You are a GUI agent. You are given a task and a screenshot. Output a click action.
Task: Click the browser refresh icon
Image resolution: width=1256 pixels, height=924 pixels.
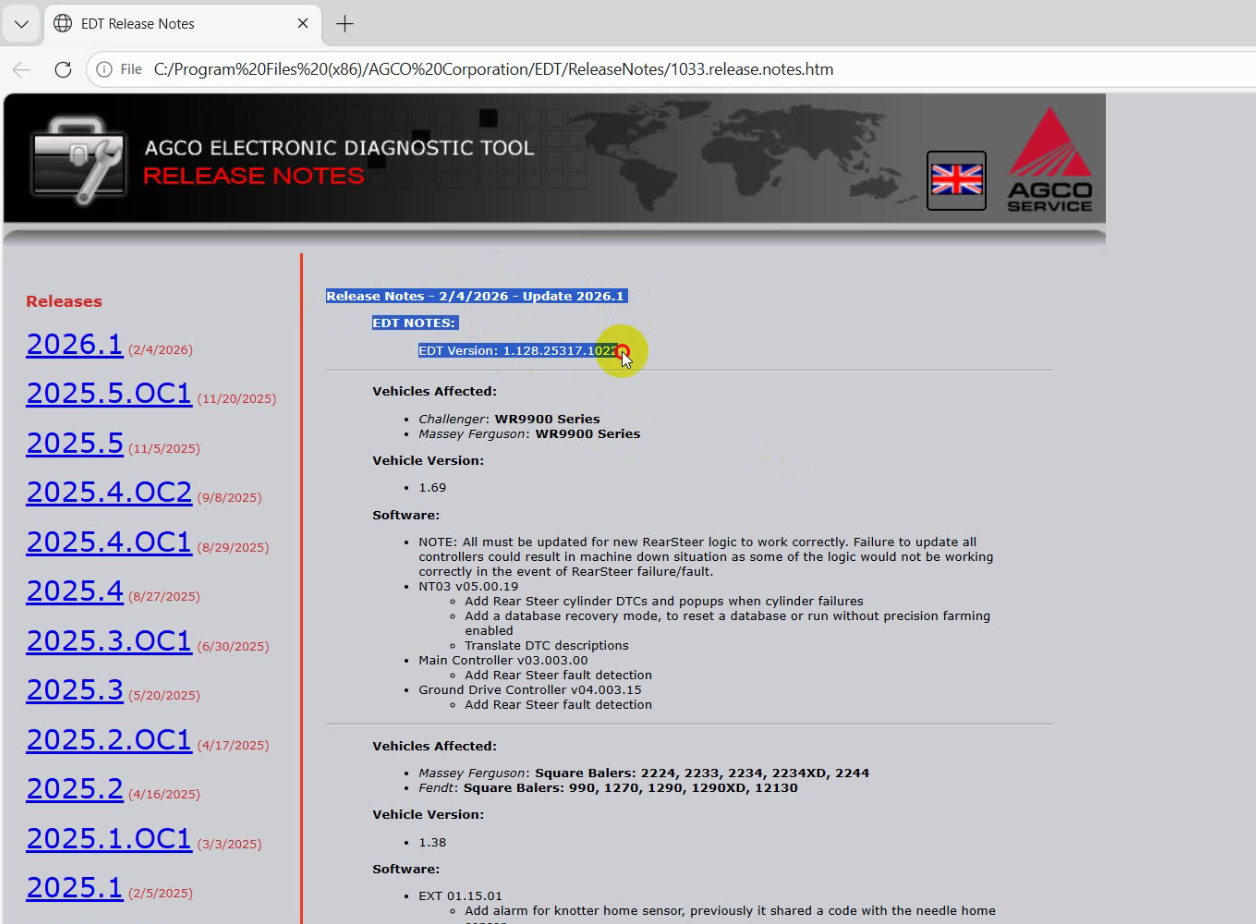pyautogui.click(x=62, y=70)
